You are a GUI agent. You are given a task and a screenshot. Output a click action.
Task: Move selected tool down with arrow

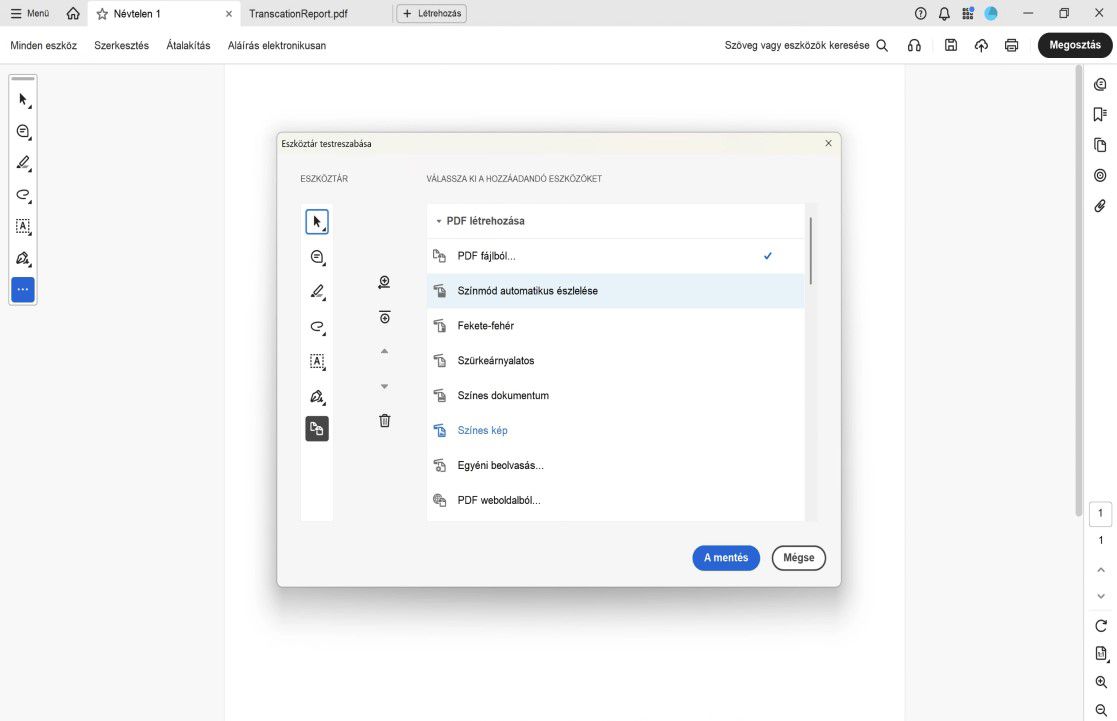click(385, 386)
